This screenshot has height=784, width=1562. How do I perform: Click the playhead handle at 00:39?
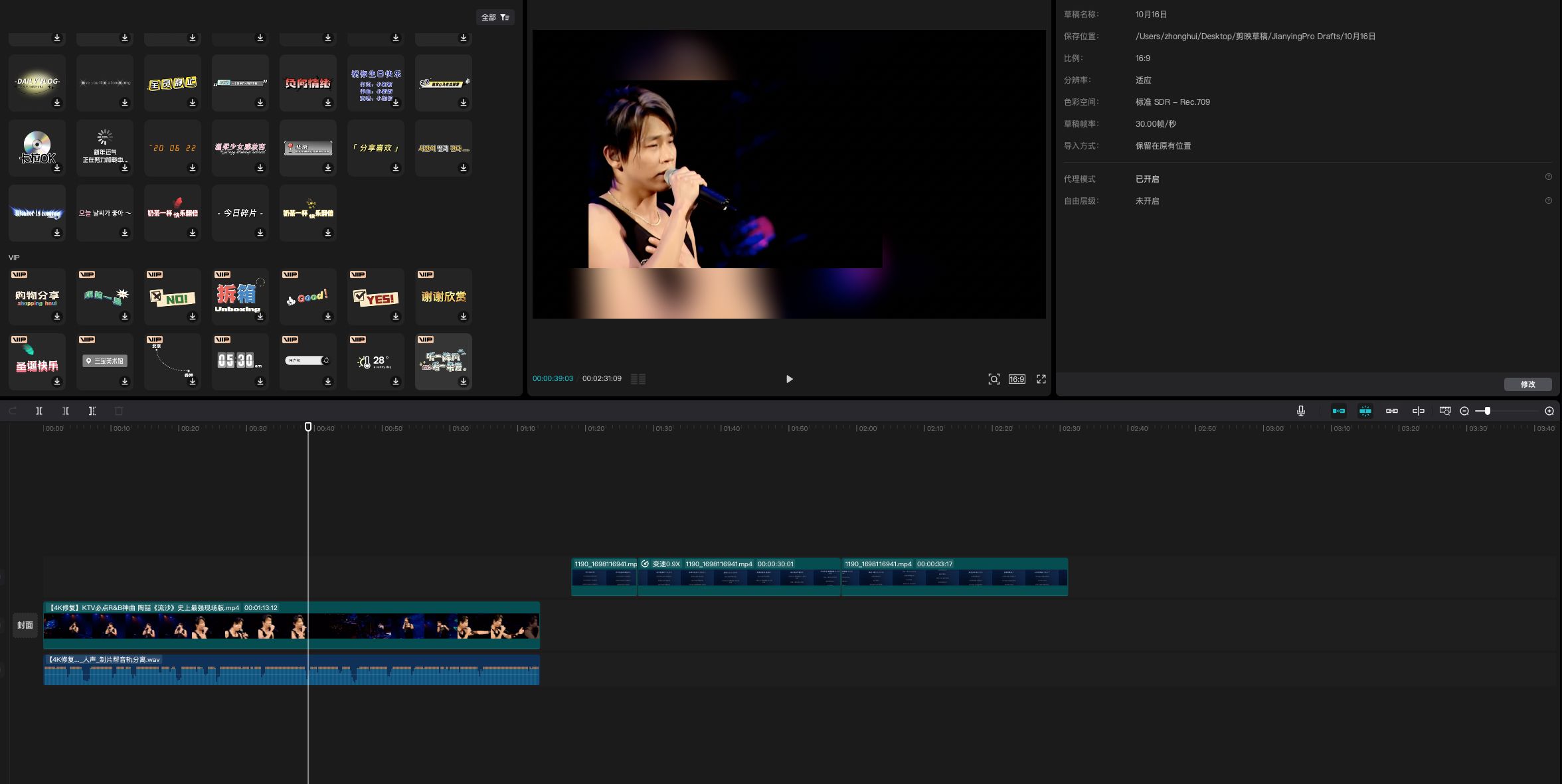[x=308, y=427]
